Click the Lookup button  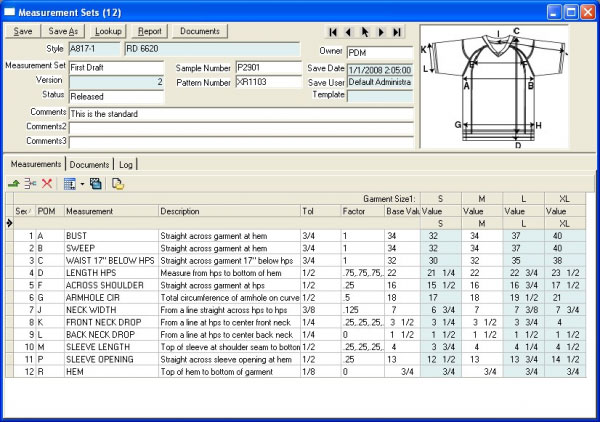(108, 32)
